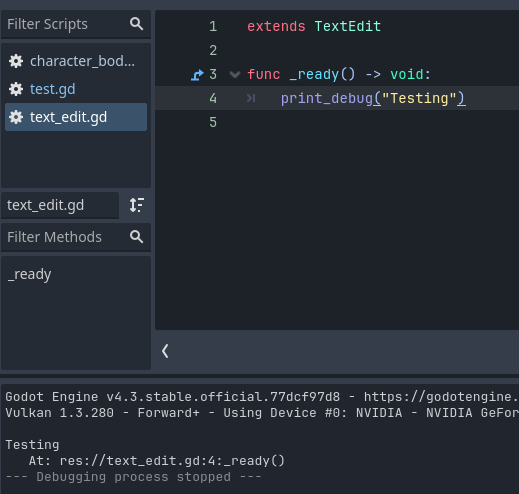
Task: Toggle alphabetical sorting of the methods list
Action: pos(137,205)
